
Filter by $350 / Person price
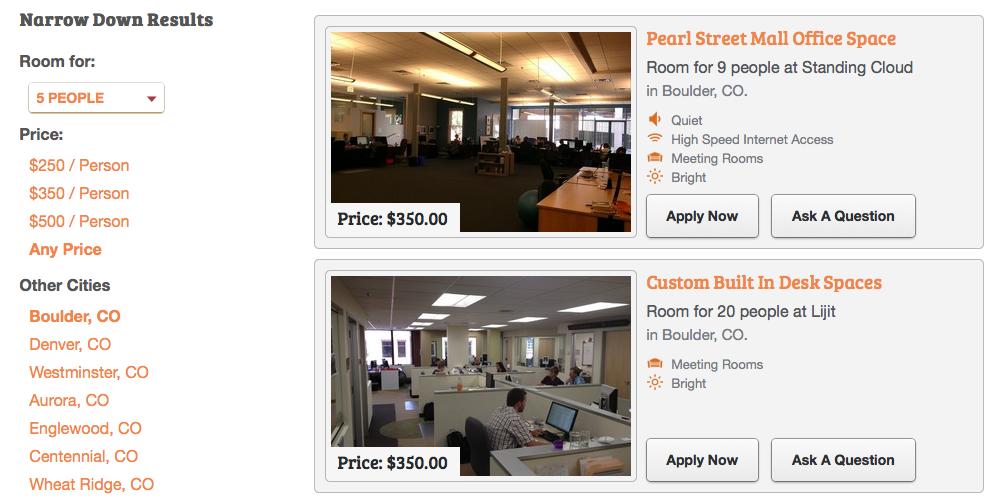[x=79, y=193]
